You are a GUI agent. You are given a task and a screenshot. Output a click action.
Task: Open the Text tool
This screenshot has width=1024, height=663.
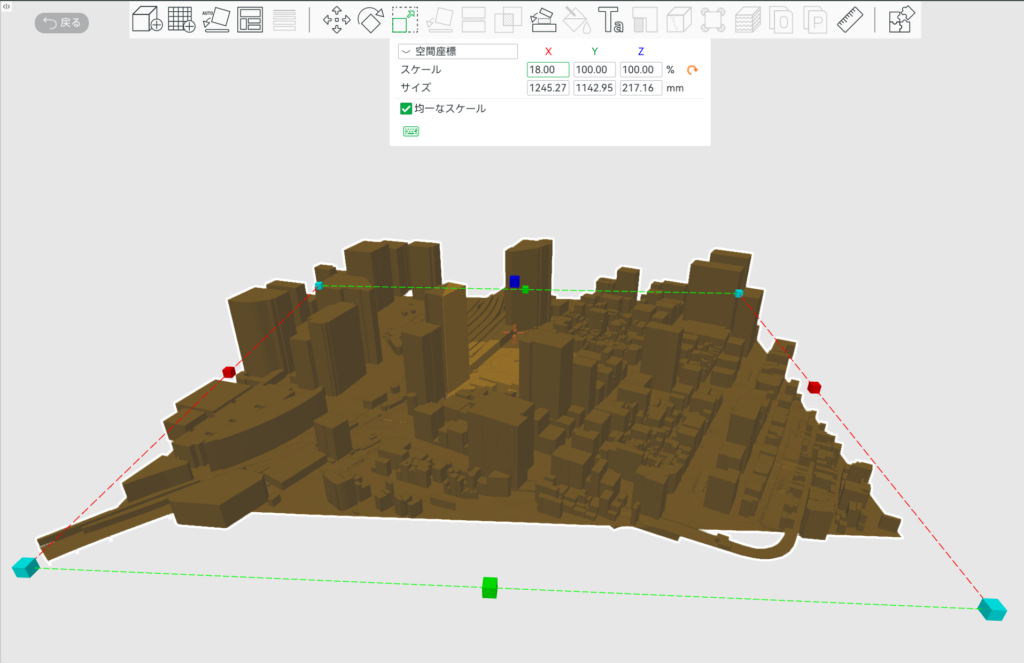[x=611, y=20]
